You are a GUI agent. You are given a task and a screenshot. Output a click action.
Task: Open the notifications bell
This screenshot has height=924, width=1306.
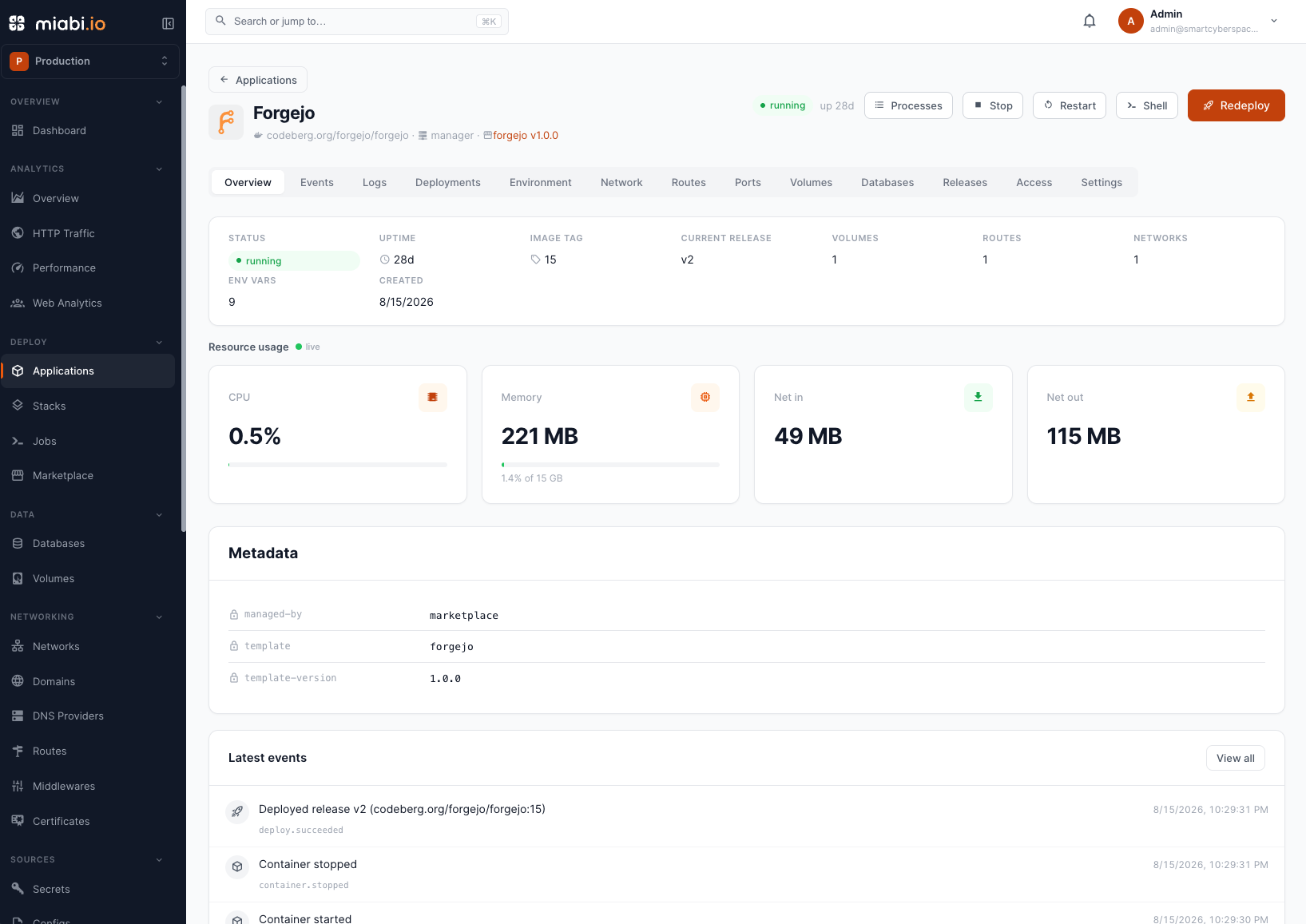point(1090,22)
